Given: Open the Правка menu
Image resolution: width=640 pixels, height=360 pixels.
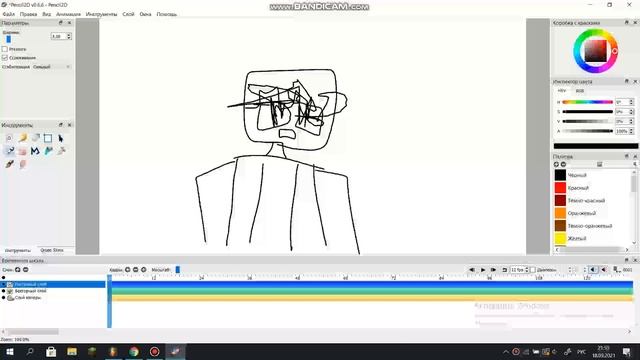Looking at the screenshot, I should tap(29, 14).
